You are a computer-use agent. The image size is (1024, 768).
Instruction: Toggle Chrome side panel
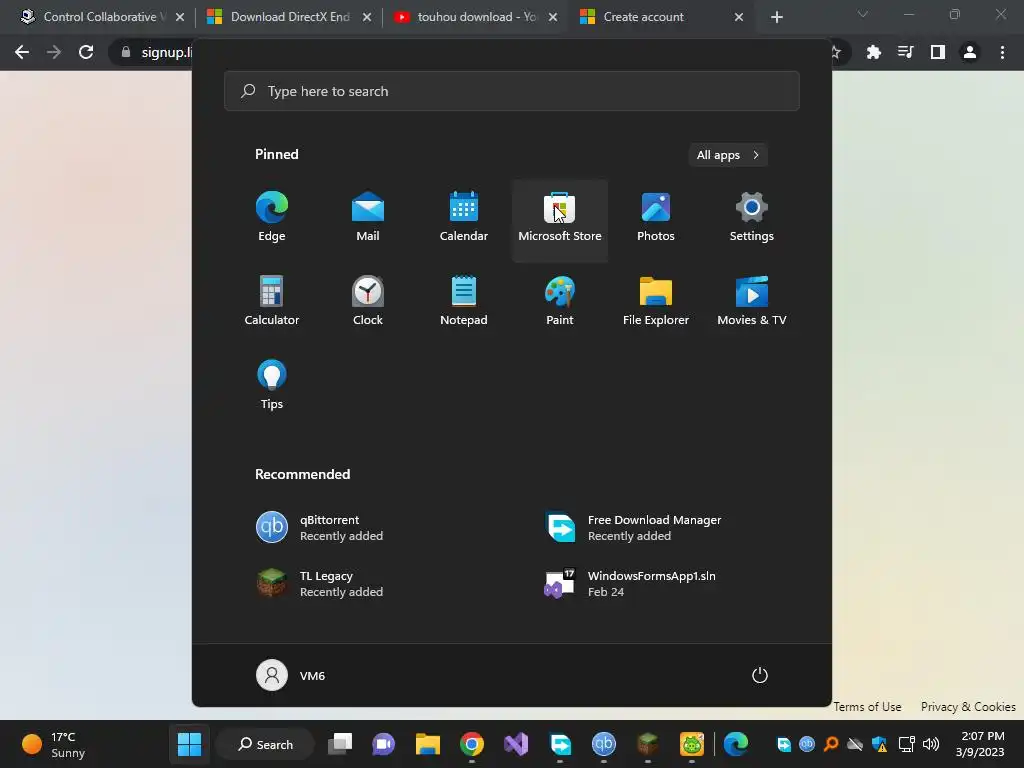(x=938, y=52)
